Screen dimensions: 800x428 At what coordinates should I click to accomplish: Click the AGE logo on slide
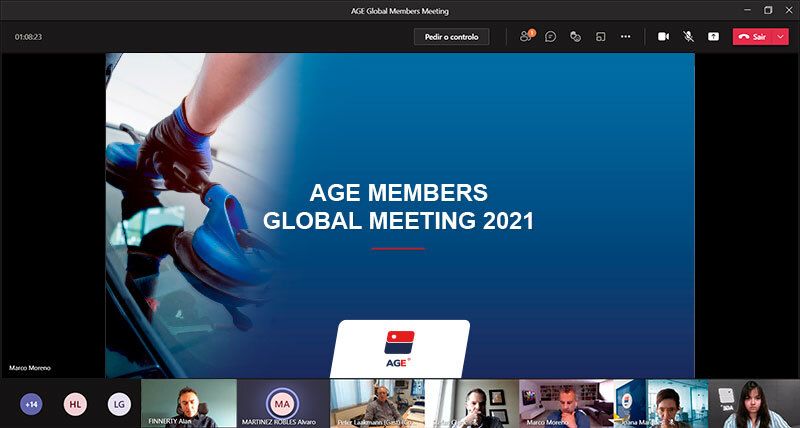(398, 349)
